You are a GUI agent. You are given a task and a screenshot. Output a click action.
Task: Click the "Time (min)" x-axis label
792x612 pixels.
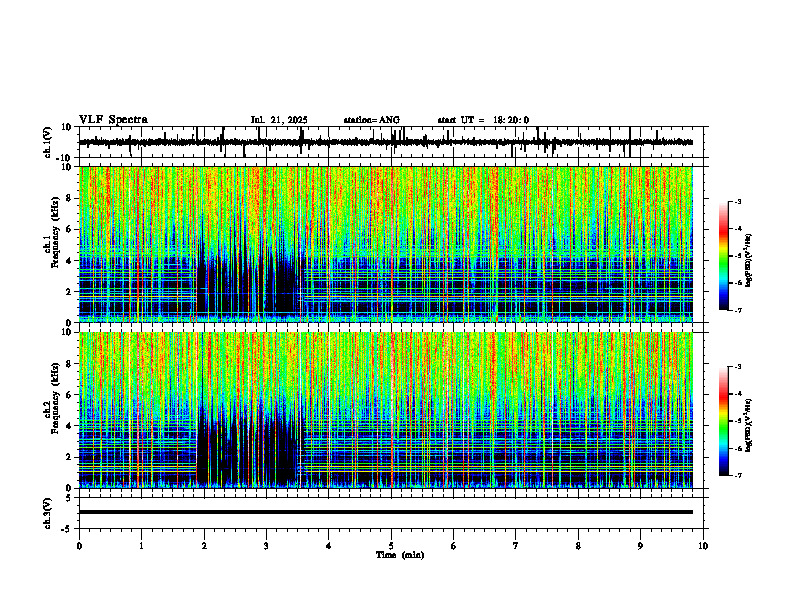[400, 555]
